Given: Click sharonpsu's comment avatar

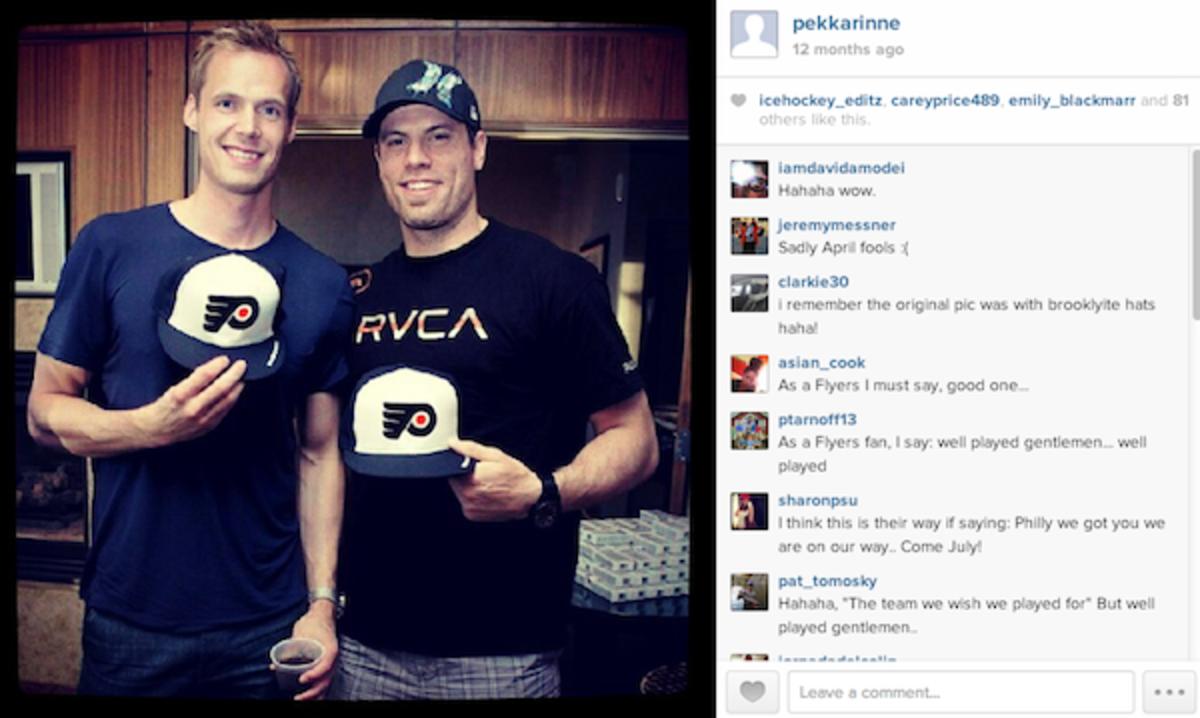Looking at the screenshot, I should tap(749, 511).
